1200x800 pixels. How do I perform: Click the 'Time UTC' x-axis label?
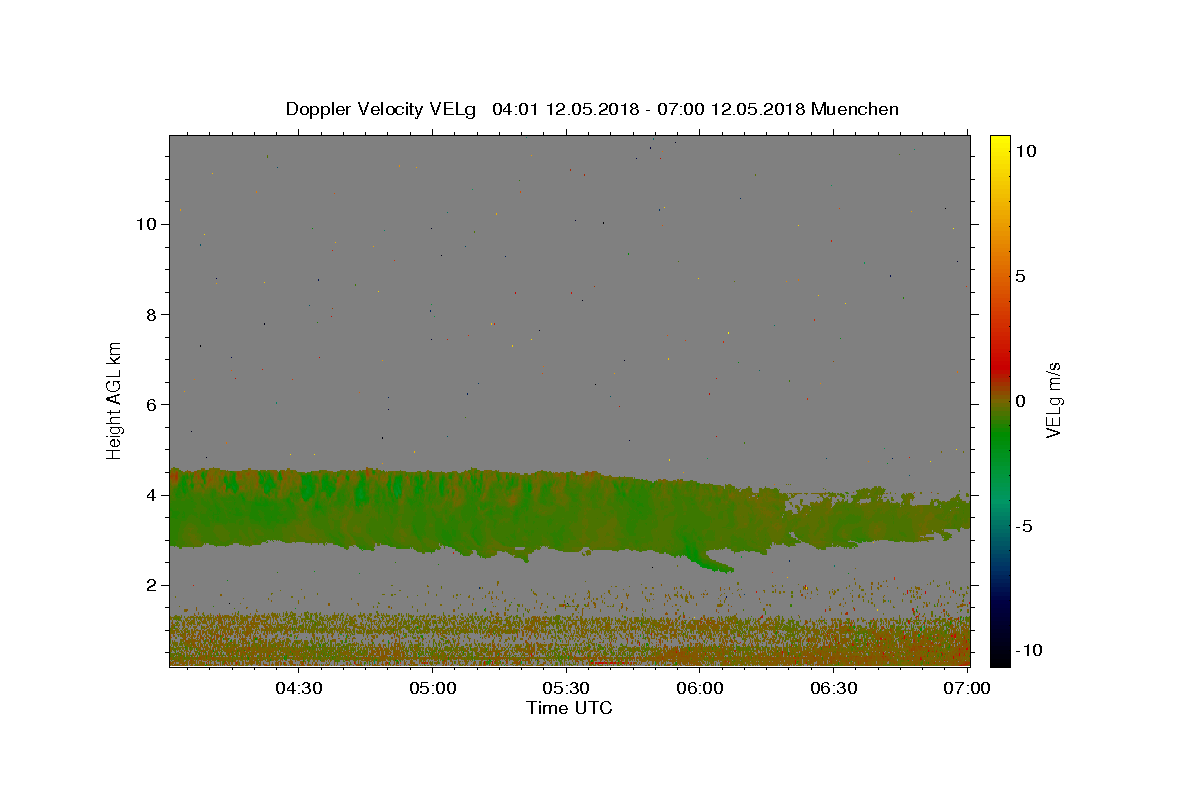click(569, 708)
